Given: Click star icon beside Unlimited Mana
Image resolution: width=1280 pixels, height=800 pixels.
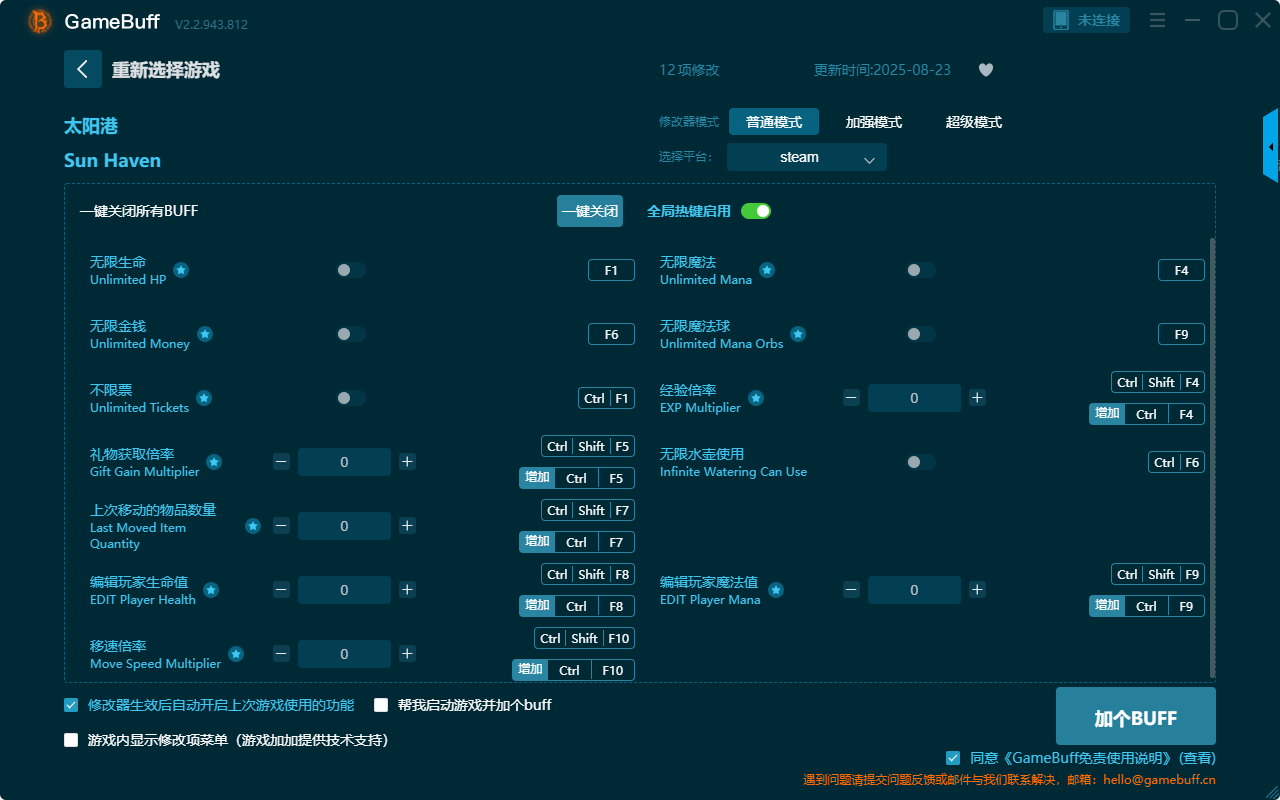Looking at the screenshot, I should tap(767, 270).
